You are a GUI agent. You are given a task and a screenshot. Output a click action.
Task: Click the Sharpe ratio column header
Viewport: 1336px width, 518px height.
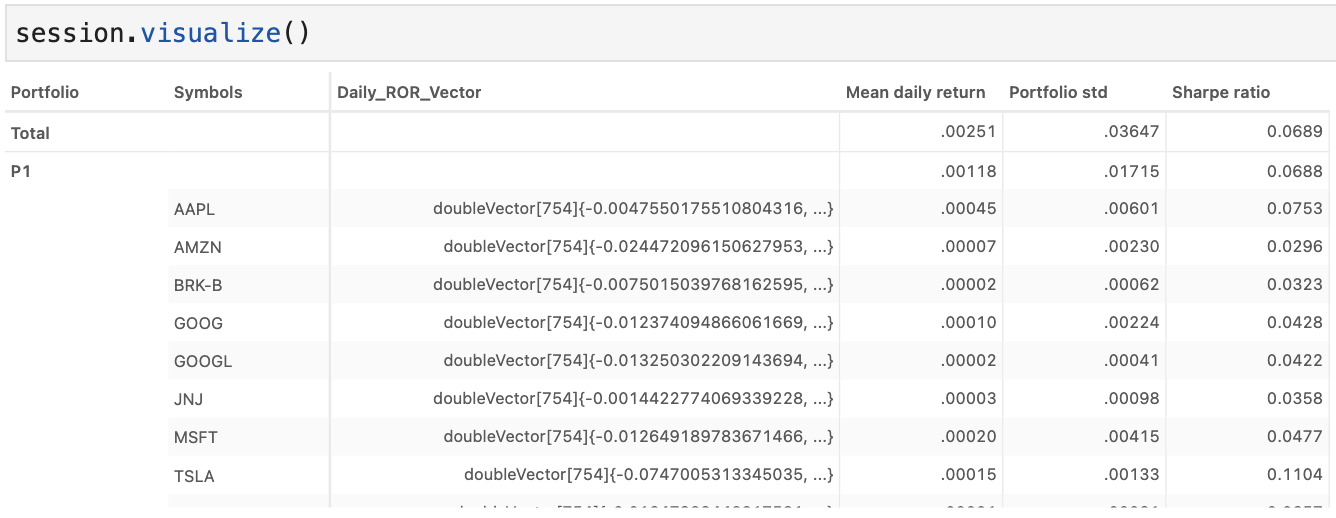coord(1221,92)
